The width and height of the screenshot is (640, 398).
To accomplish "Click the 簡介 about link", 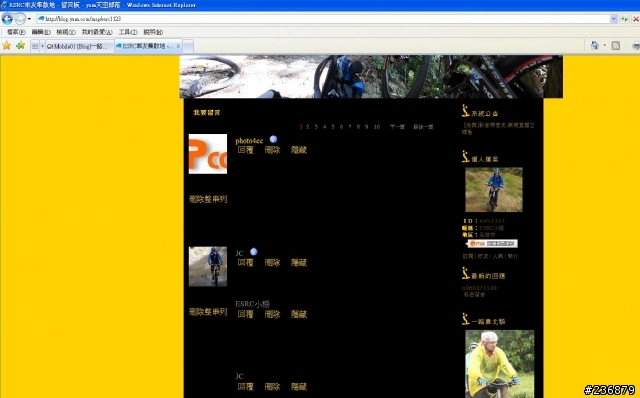I will pos(513,256).
